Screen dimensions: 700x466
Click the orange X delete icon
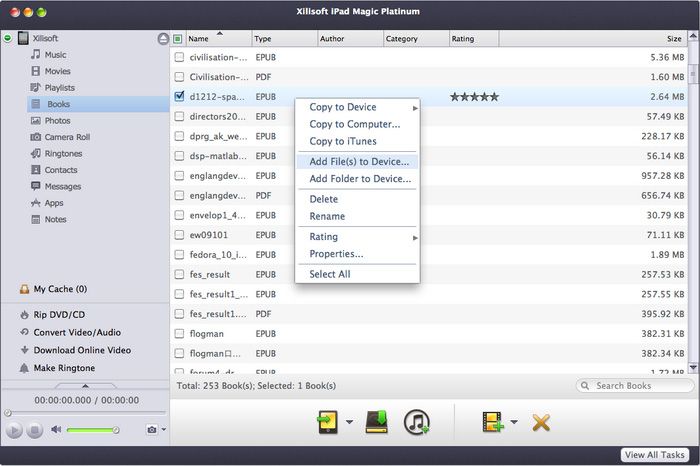pos(541,422)
